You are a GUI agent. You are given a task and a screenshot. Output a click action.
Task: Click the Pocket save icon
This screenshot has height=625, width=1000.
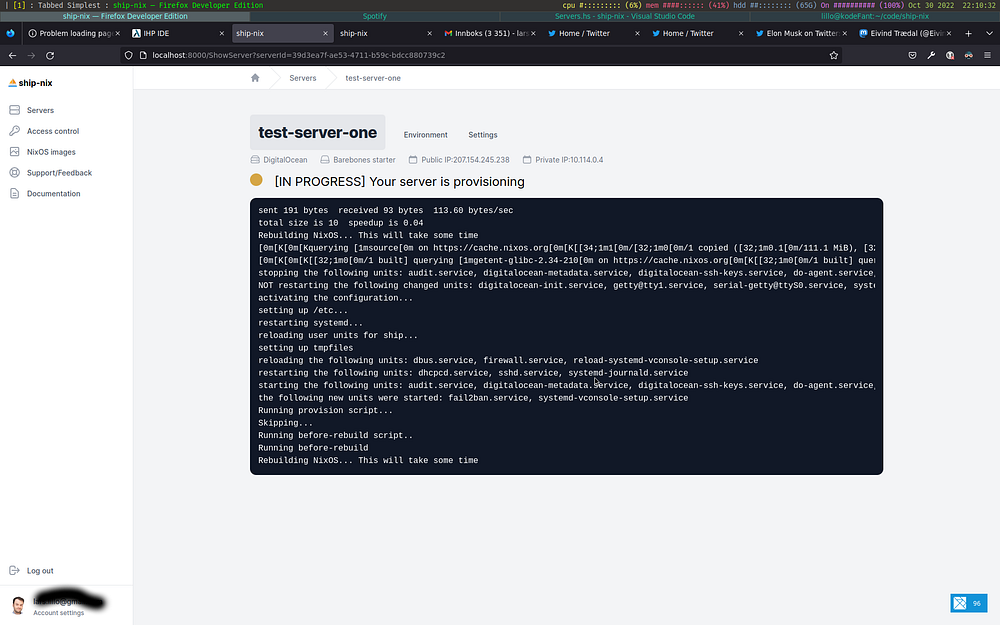[x=913, y=55]
